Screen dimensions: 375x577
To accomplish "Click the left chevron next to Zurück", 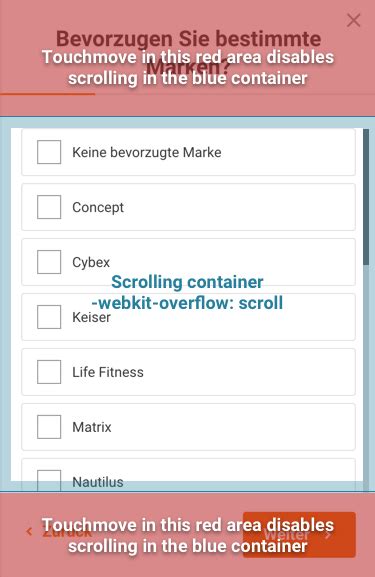I will click(29, 532).
